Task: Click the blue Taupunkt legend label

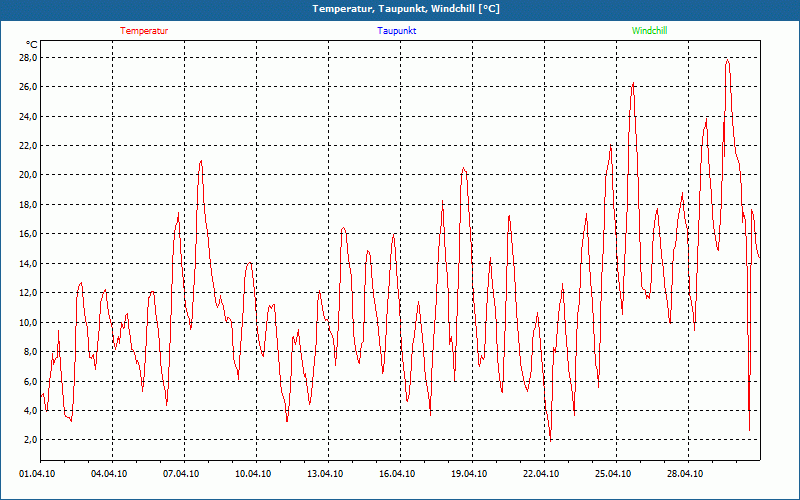Action: [x=396, y=31]
